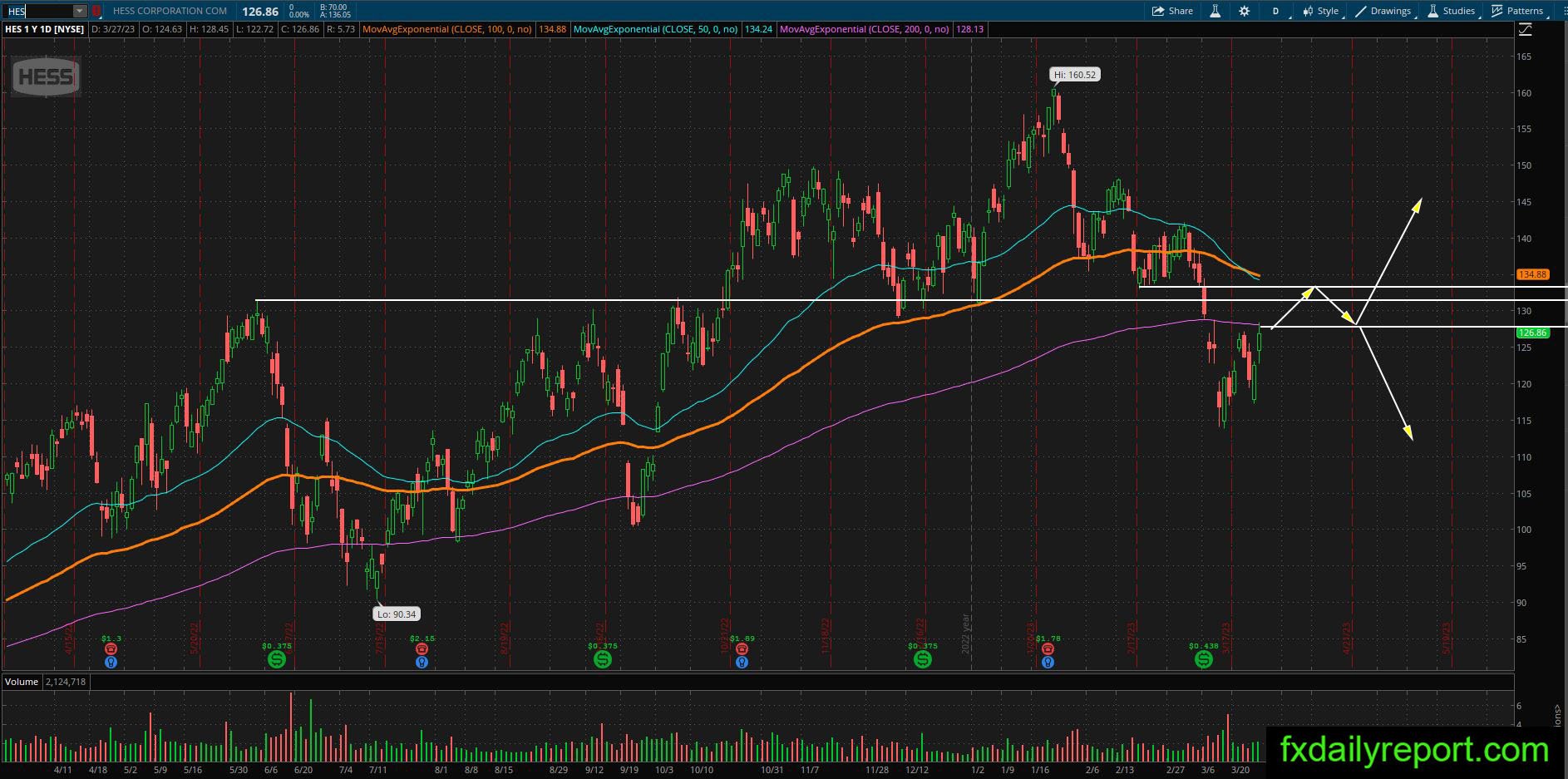Open the Style dropdown menu
Viewport: 1568px width, 779px height.
point(1321,11)
